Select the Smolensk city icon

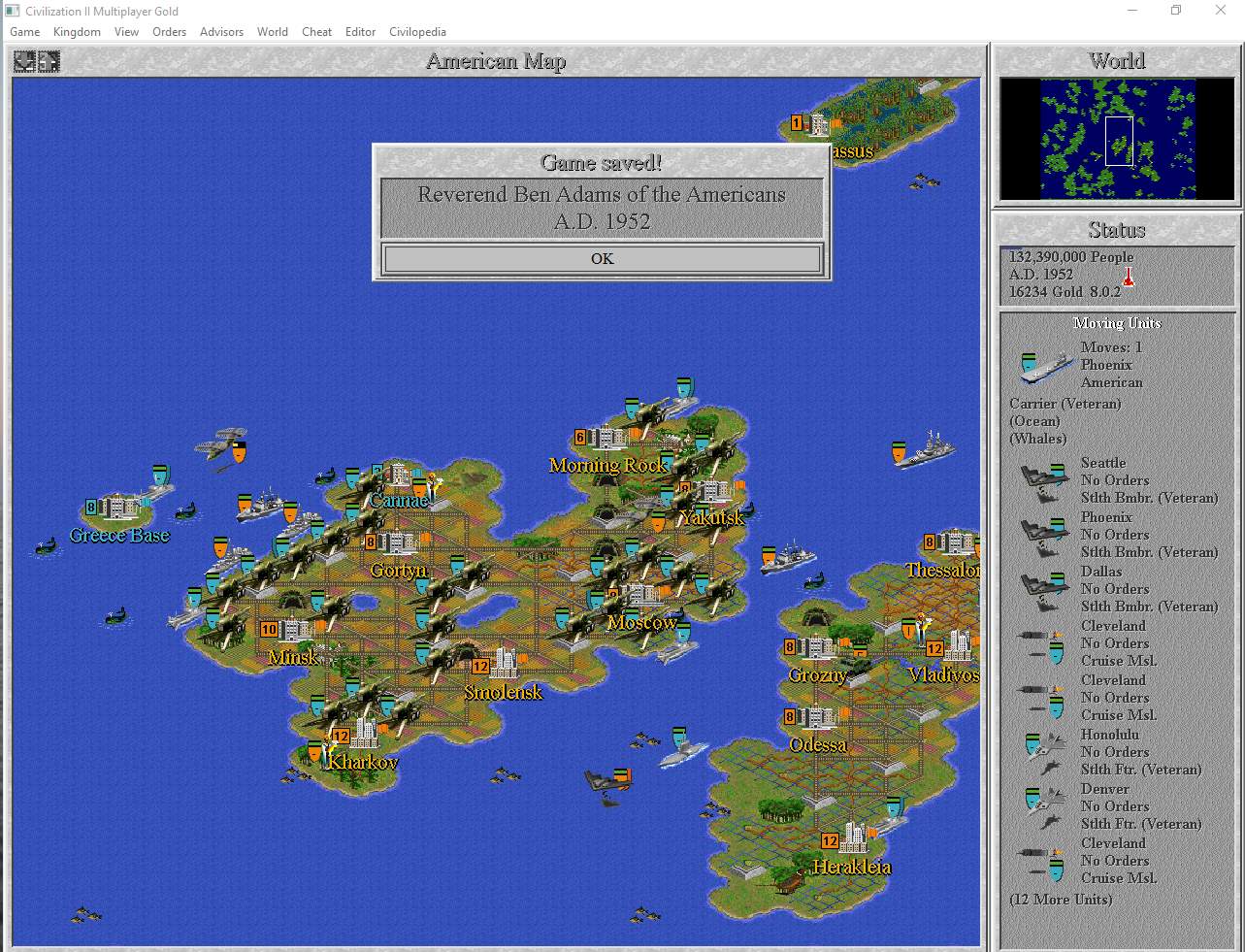pos(505,663)
